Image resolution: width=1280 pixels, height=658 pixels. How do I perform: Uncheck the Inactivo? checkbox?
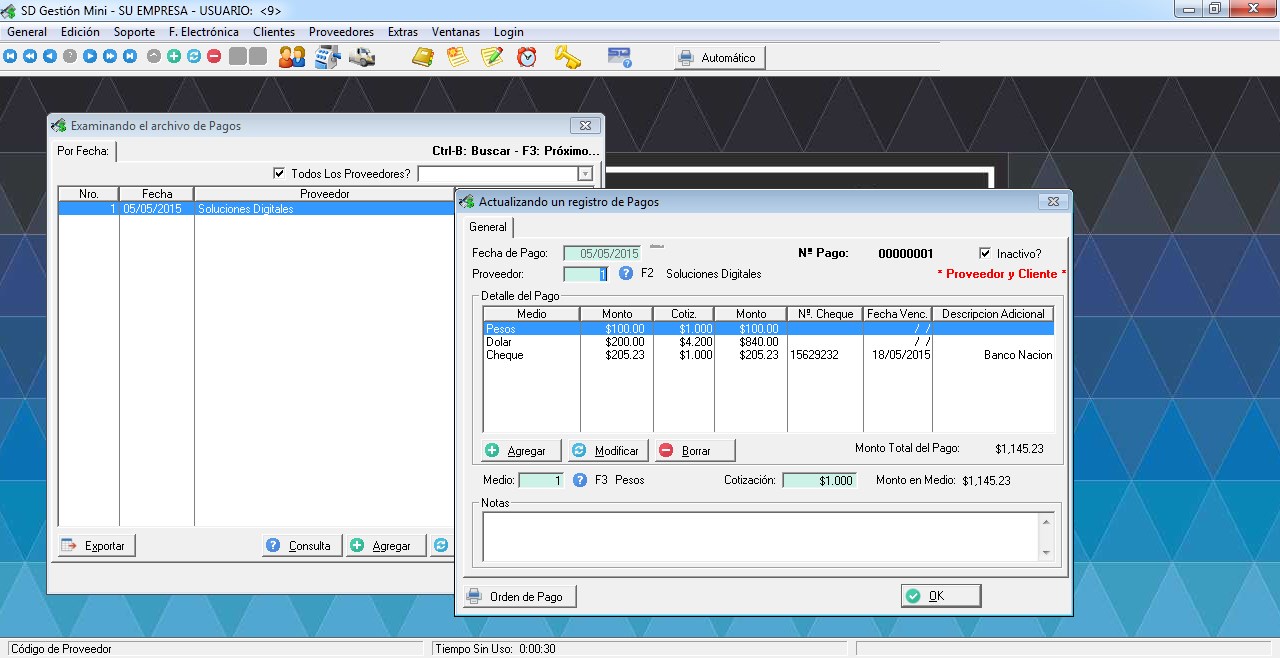985,254
